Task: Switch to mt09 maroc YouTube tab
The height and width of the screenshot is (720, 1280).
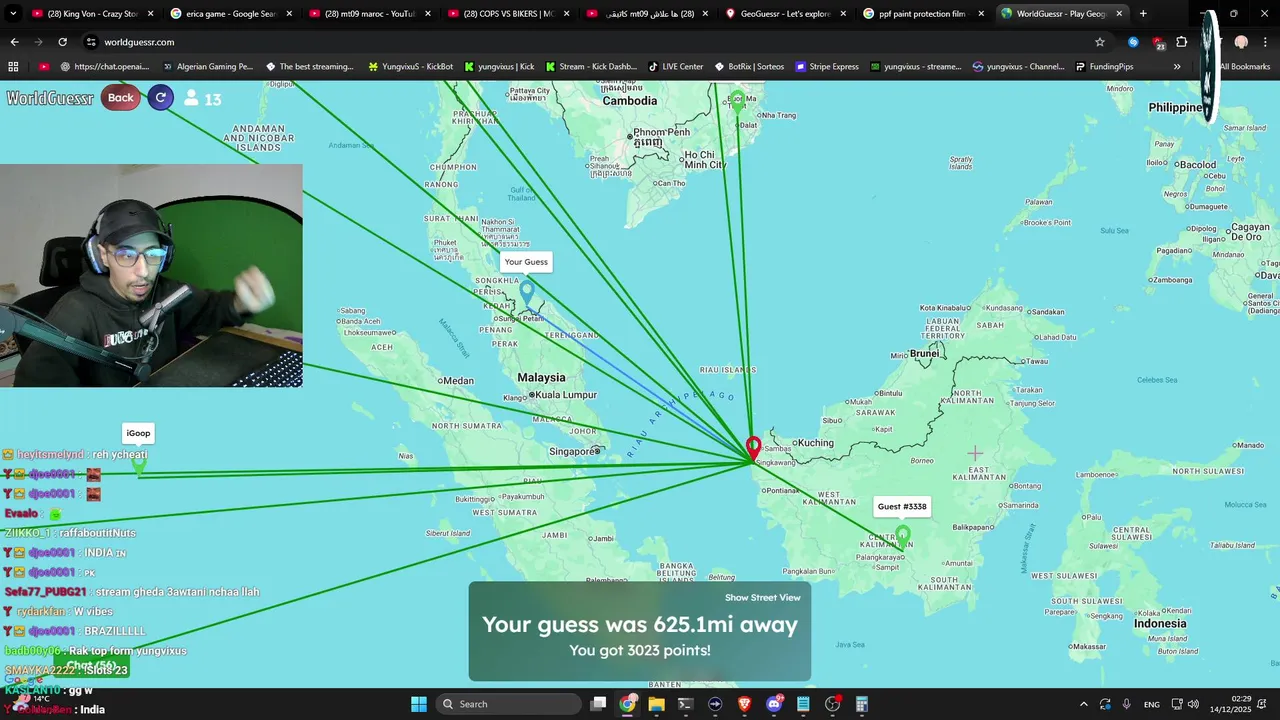Action: tap(368, 14)
